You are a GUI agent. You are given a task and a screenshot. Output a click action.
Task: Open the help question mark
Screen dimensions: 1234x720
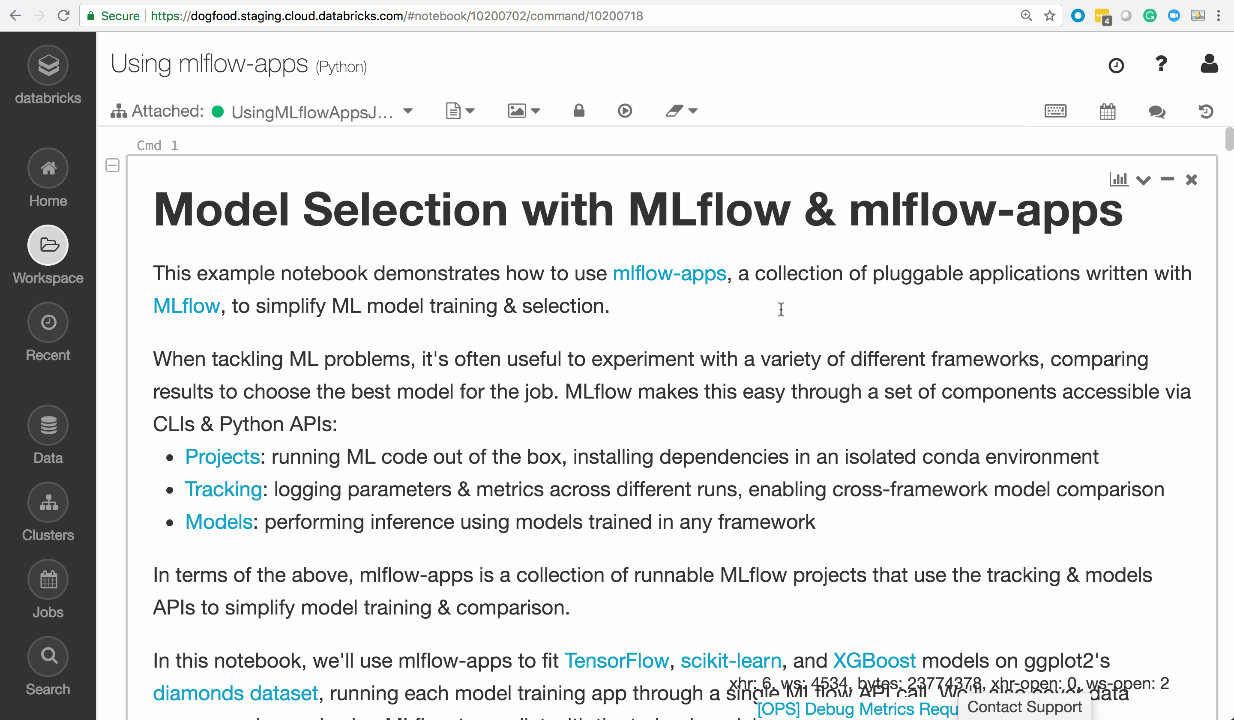(x=1161, y=64)
